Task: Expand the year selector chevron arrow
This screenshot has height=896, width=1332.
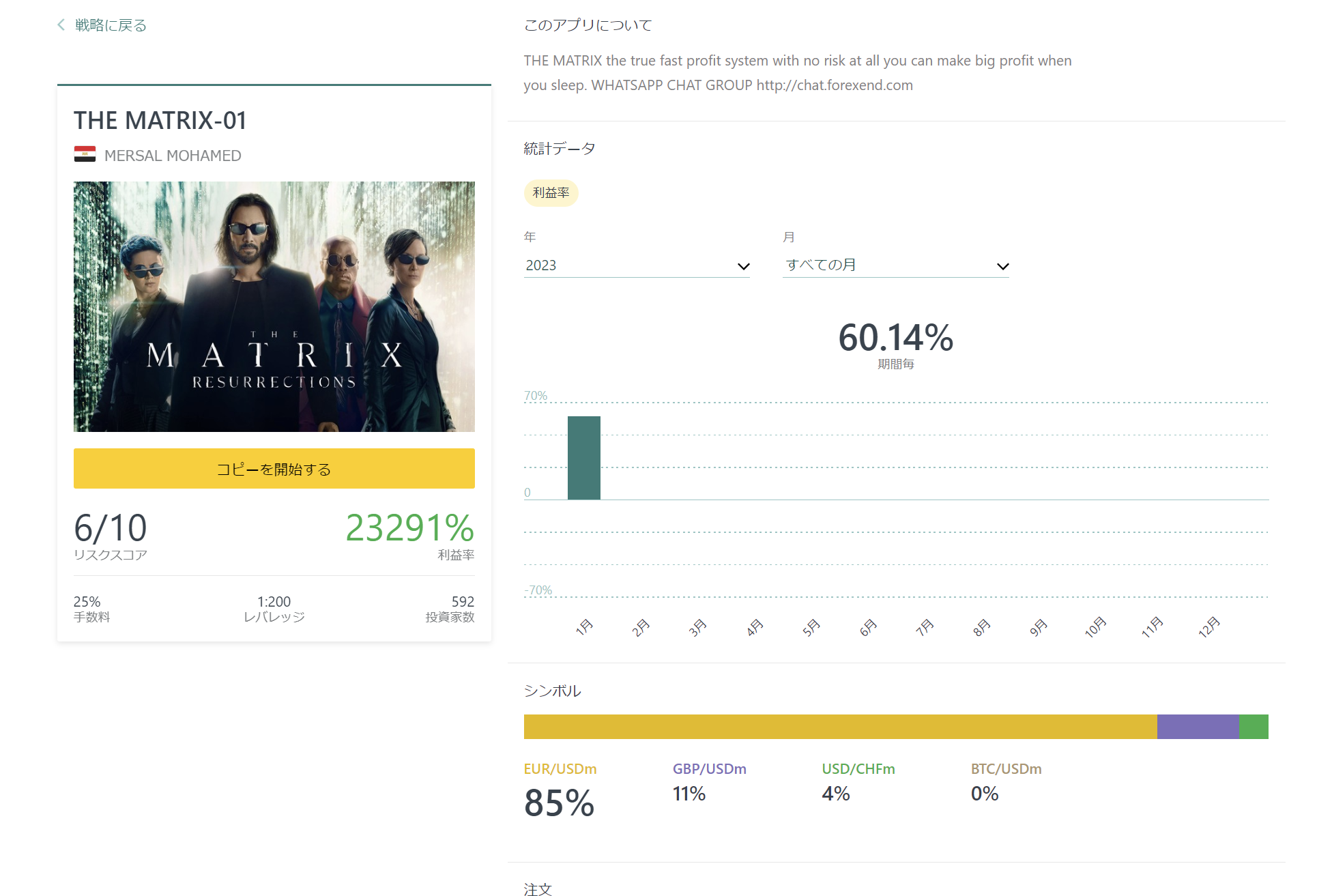Action: [744, 266]
